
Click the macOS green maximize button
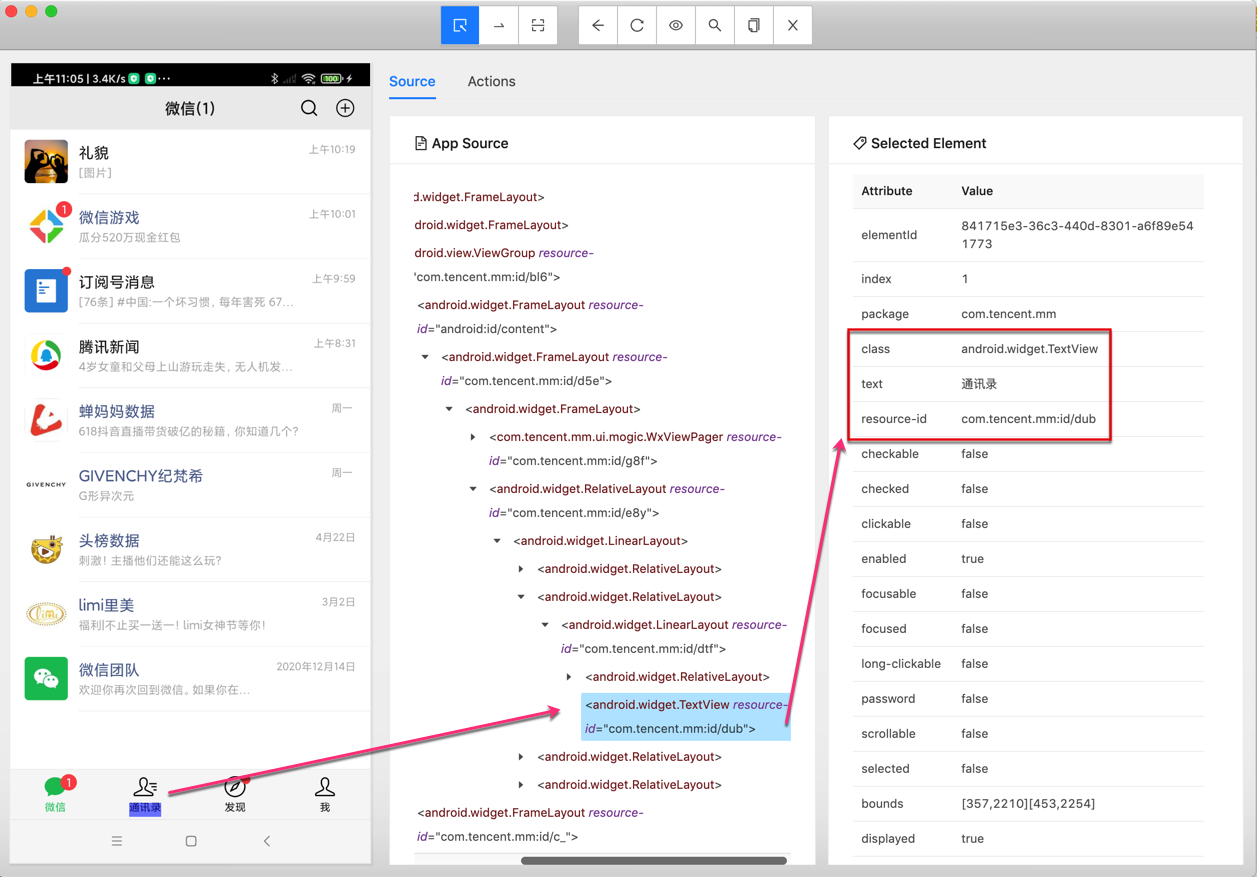51,11
